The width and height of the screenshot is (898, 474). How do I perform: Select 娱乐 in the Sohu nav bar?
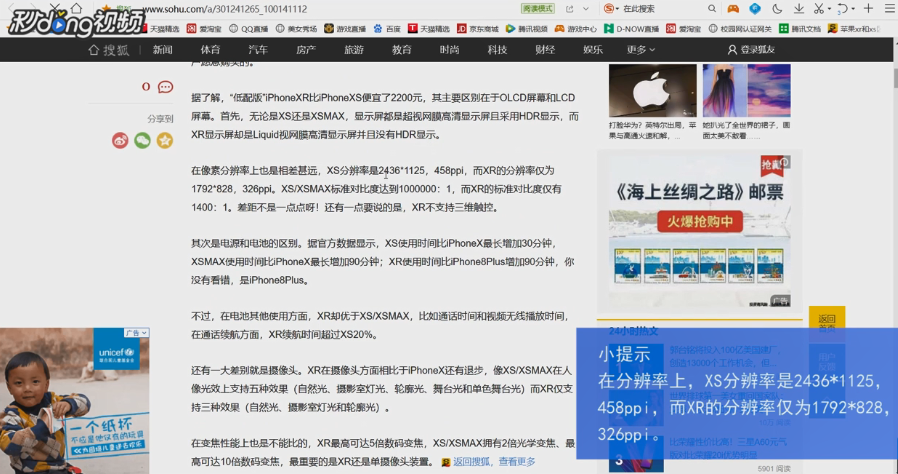593,50
